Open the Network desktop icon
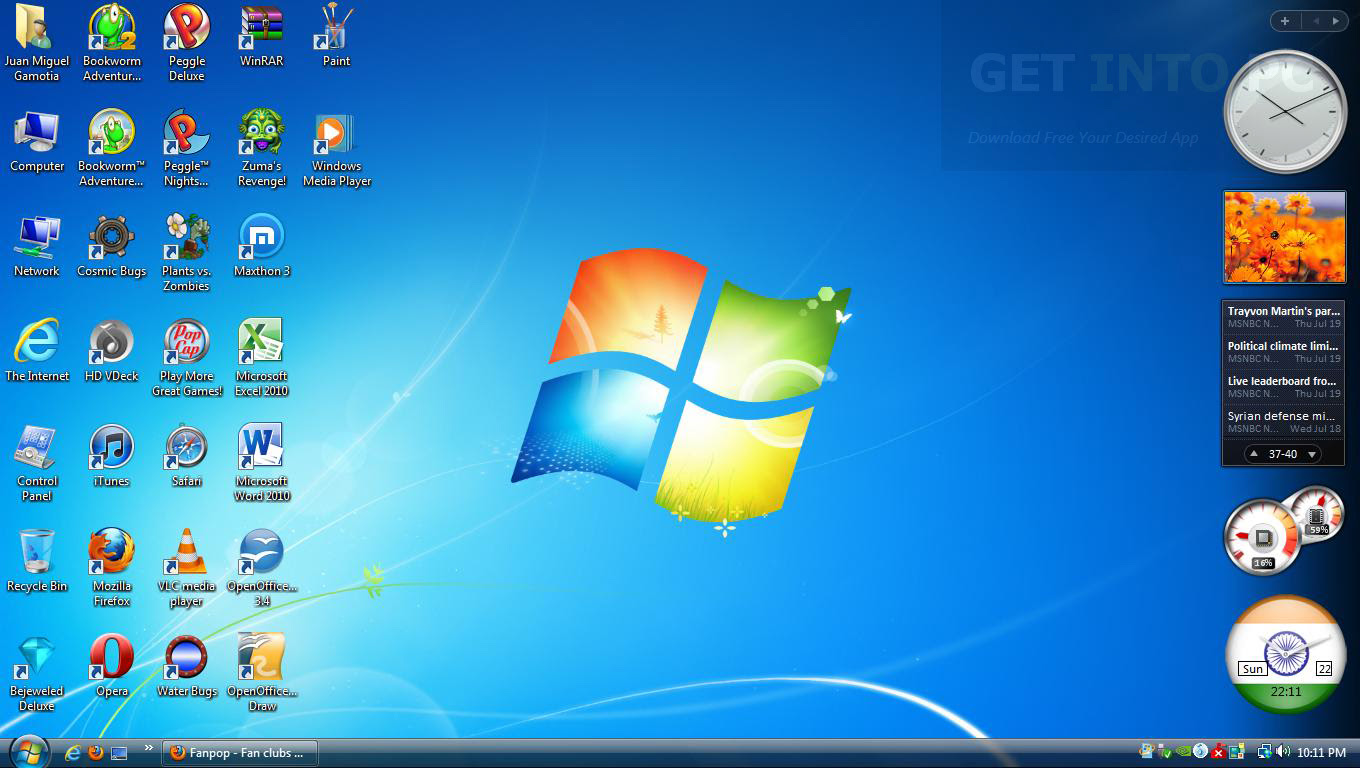The height and width of the screenshot is (768, 1360). coord(37,246)
